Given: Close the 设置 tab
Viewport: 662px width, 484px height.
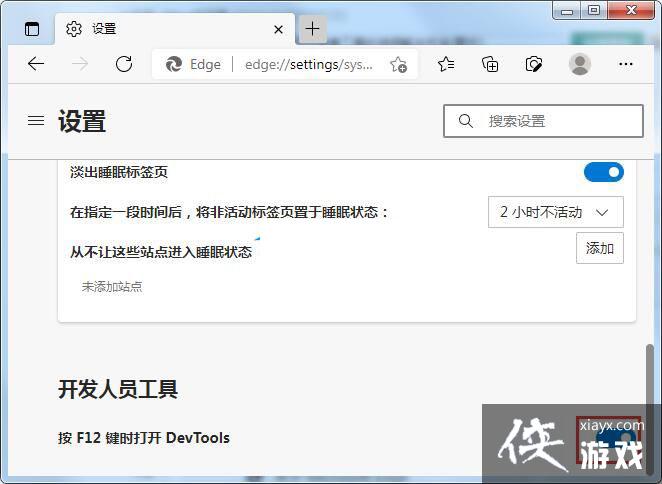Looking at the screenshot, I should 278,29.
